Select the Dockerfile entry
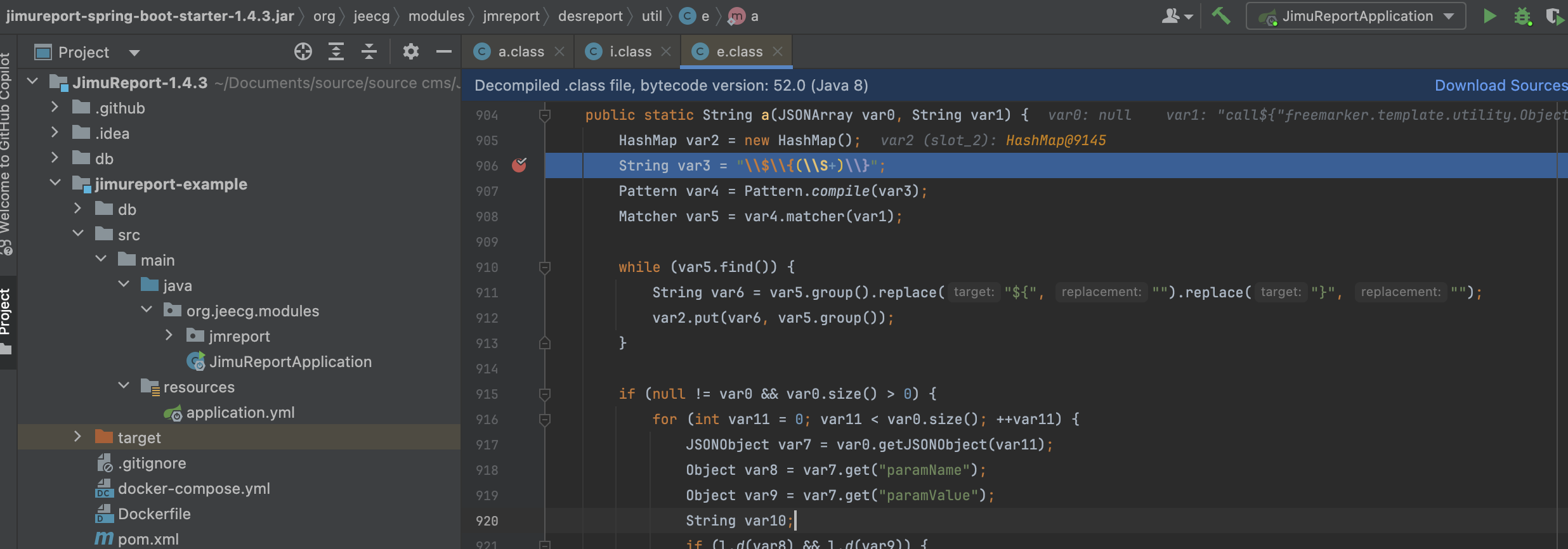The height and width of the screenshot is (549, 1568). tap(154, 513)
